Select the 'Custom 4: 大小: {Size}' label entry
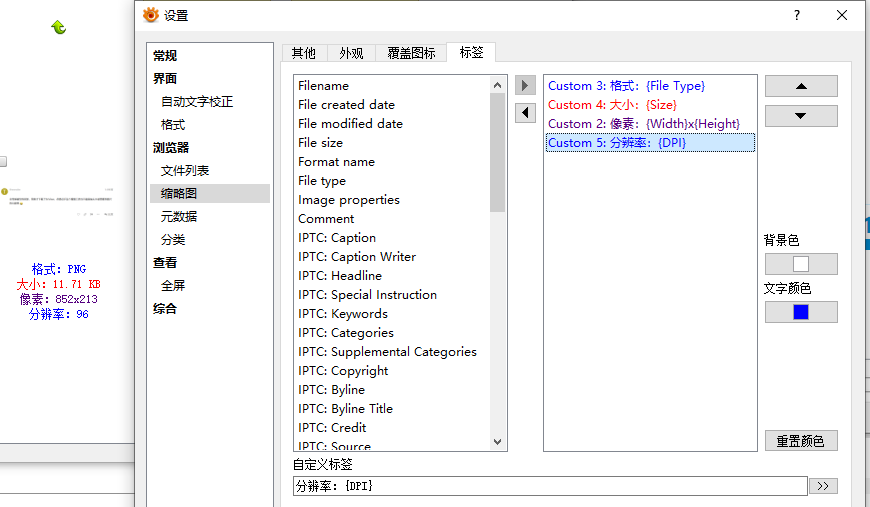The width and height of the screenshot is (870, 507). [612, 105]
